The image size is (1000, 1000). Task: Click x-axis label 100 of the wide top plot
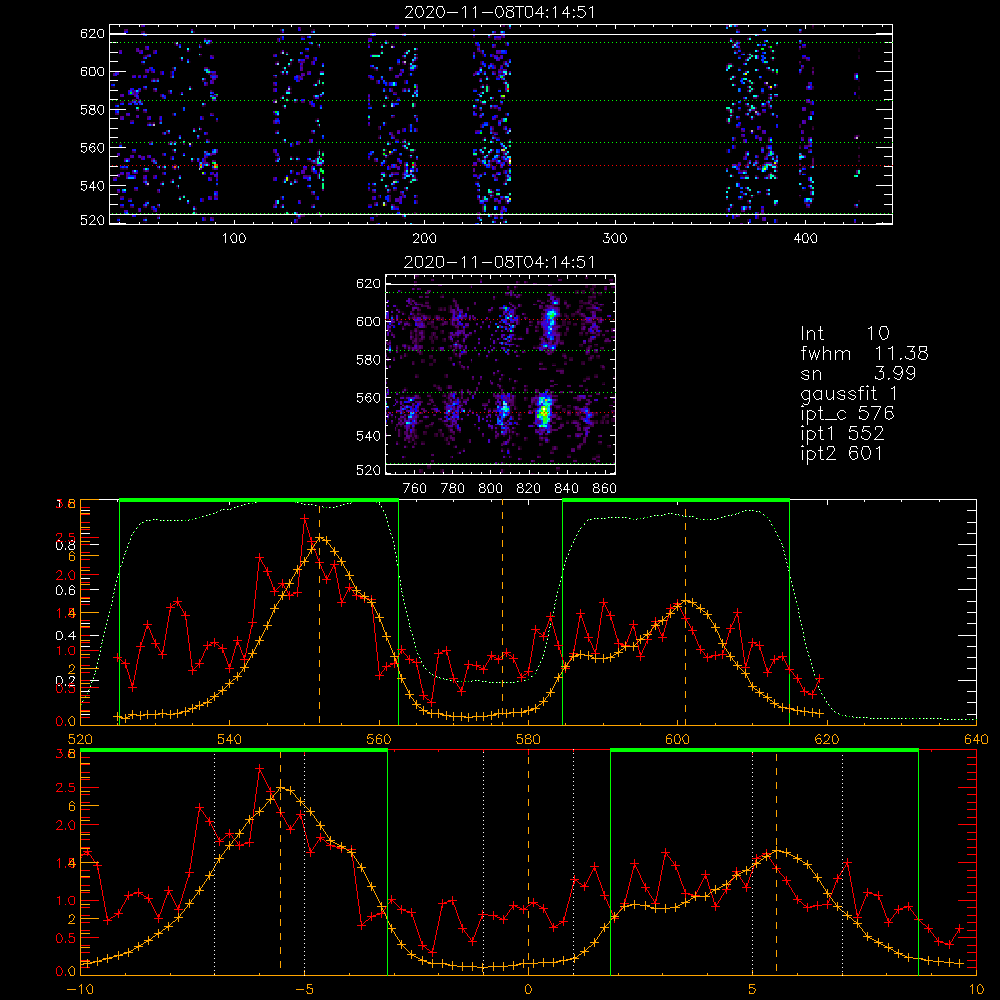234,239
